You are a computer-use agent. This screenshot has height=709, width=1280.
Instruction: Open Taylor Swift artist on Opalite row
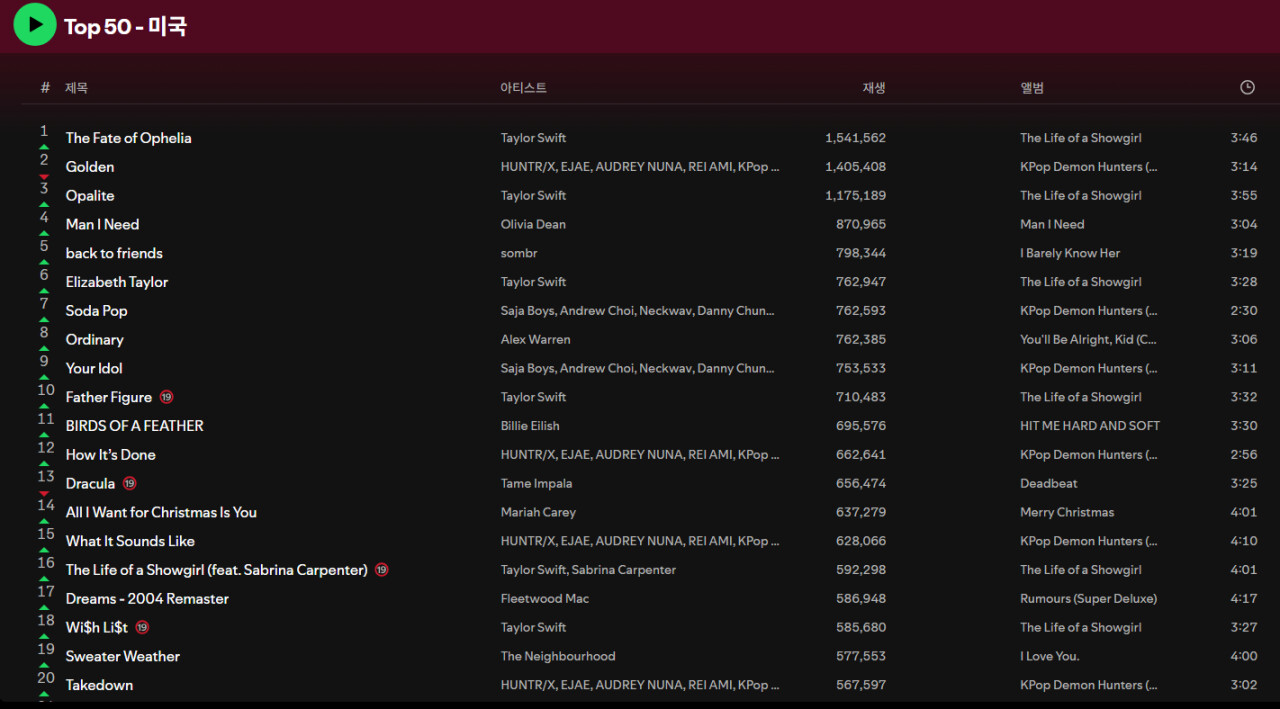coord(533,196)
